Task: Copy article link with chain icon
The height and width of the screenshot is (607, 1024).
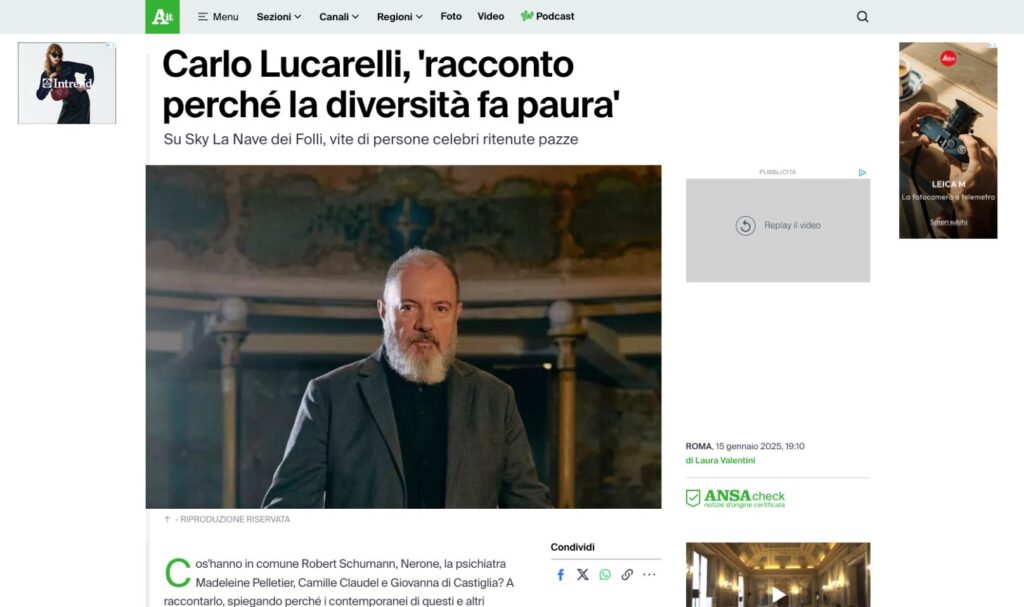Action: pos(627,574)
